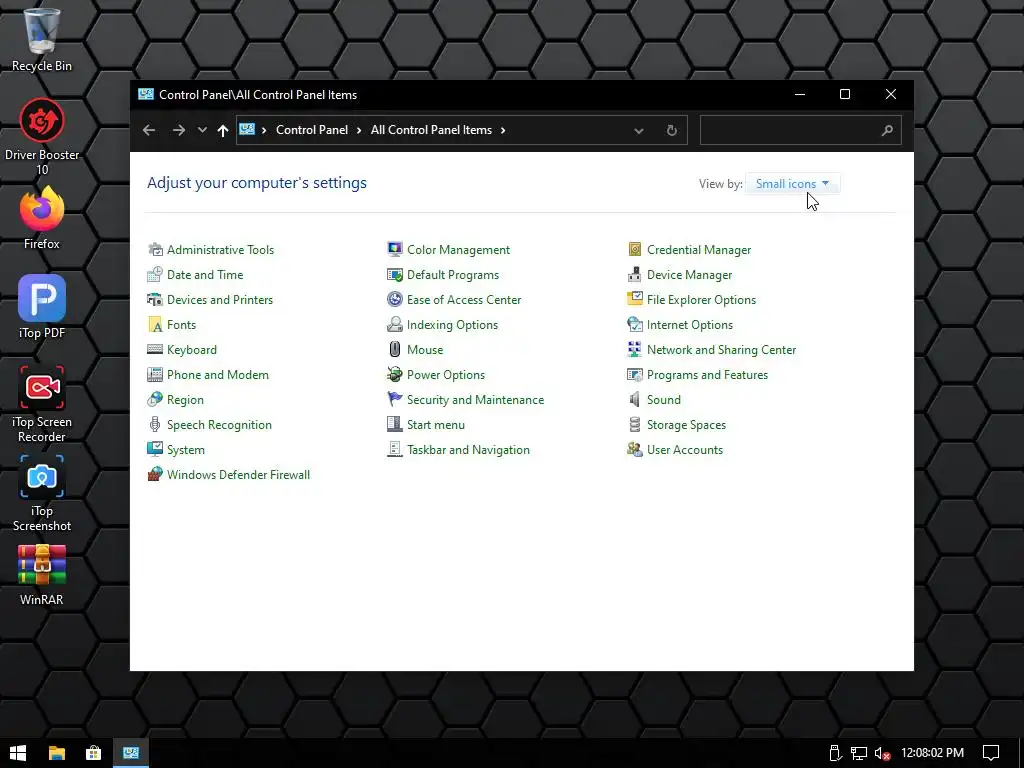This screenshot has height=768, width=1024.
Task: Open Microsoft Store from the taskbar
Action: coord(93,753)
